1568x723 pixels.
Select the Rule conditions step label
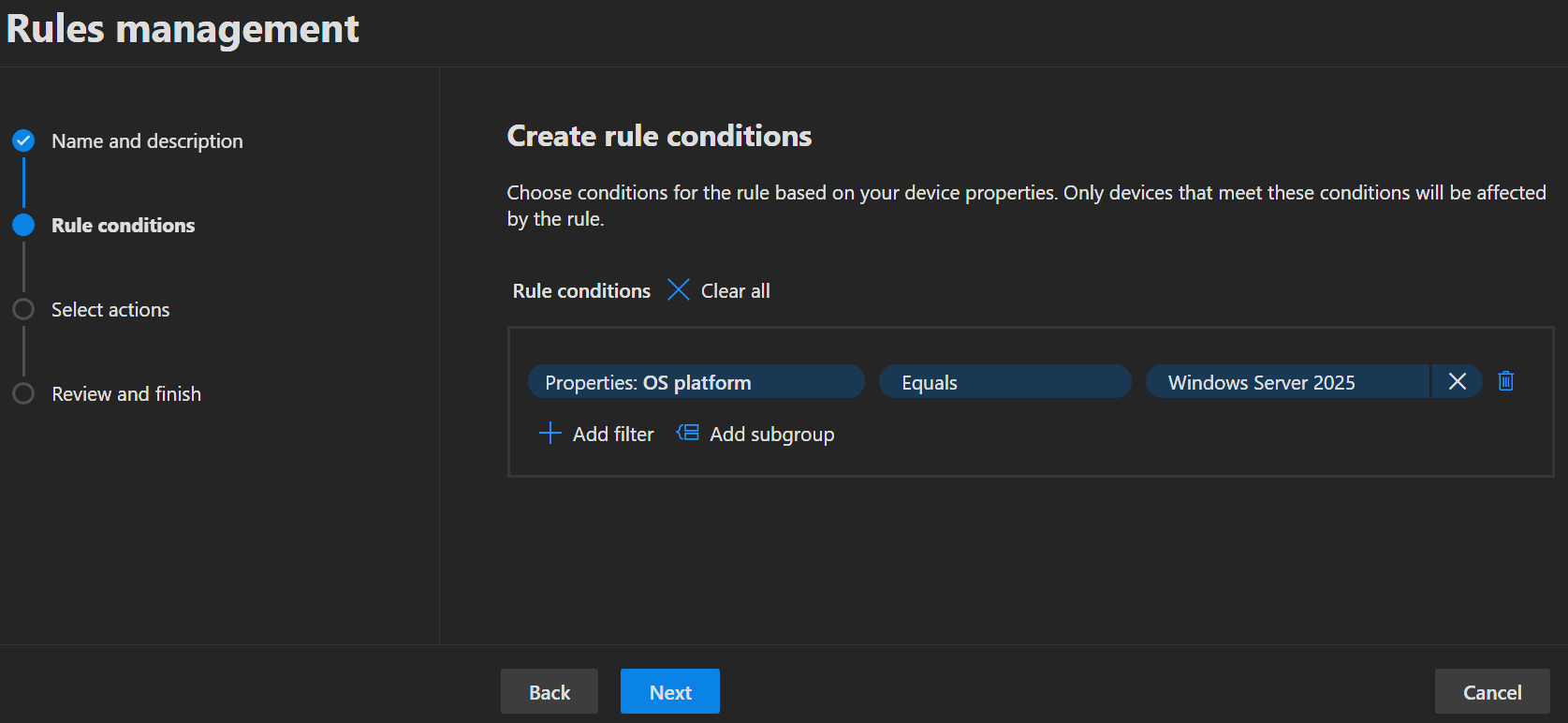coord(123,226)
